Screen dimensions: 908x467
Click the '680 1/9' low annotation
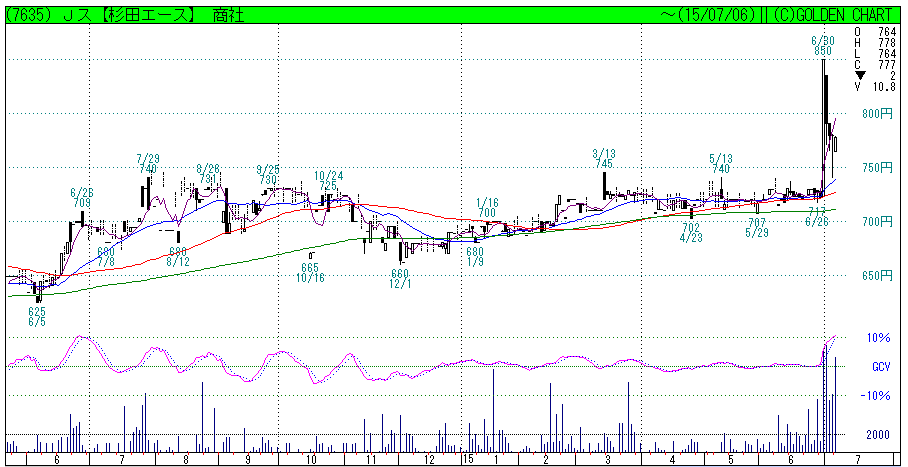[x=475, y=257]
